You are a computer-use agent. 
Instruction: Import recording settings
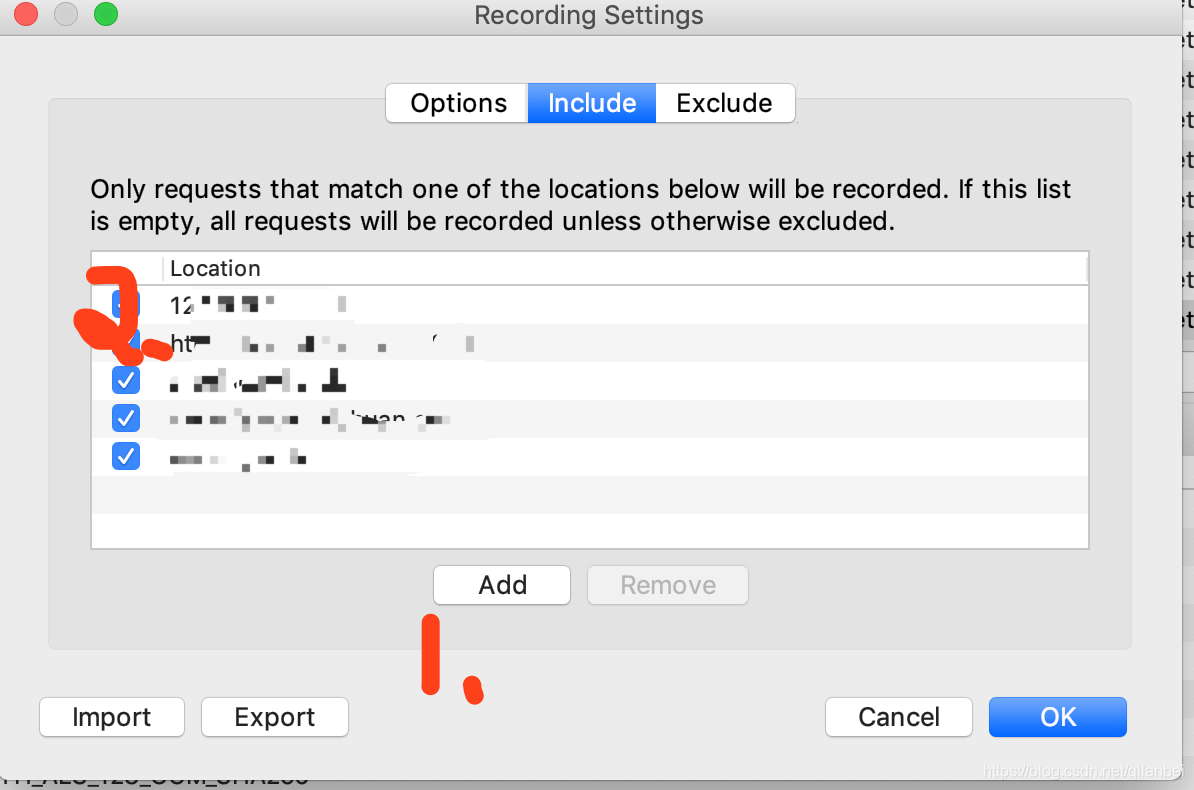coord(112,717)
